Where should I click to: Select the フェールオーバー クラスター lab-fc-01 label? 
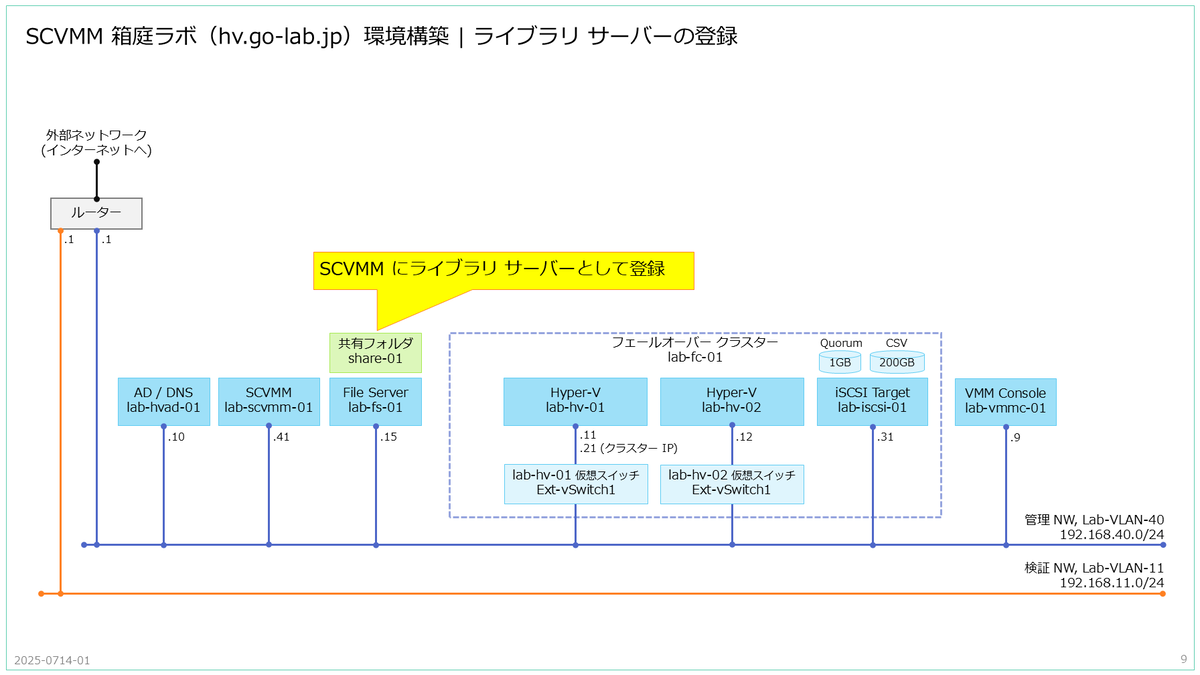(694, 349)
